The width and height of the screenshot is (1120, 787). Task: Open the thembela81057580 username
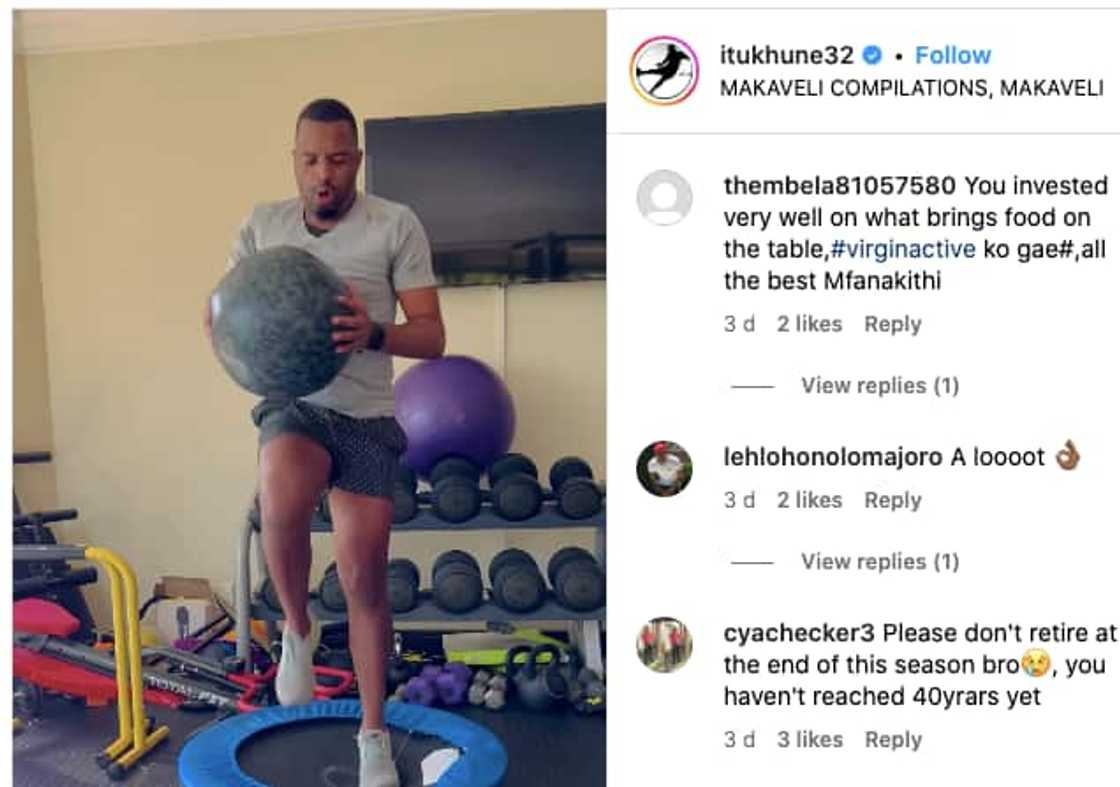[839, 186]
